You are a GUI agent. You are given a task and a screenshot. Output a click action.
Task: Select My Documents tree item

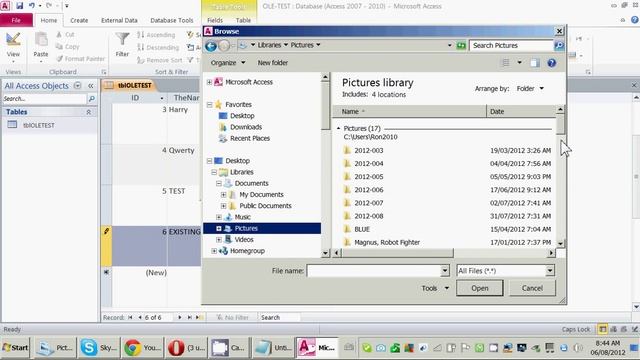pyautogui.click(x=261, y=195)
